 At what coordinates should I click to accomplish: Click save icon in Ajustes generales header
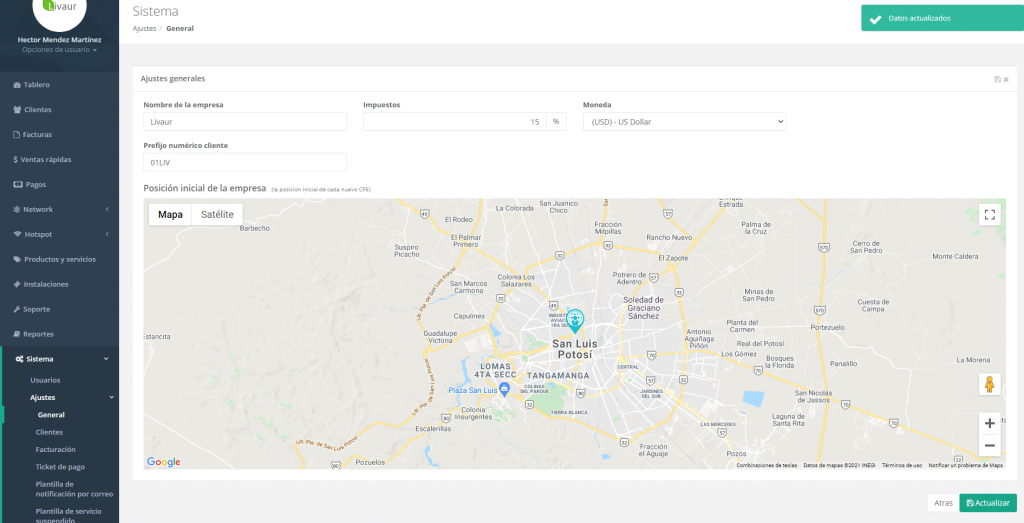tap(997, 79)
